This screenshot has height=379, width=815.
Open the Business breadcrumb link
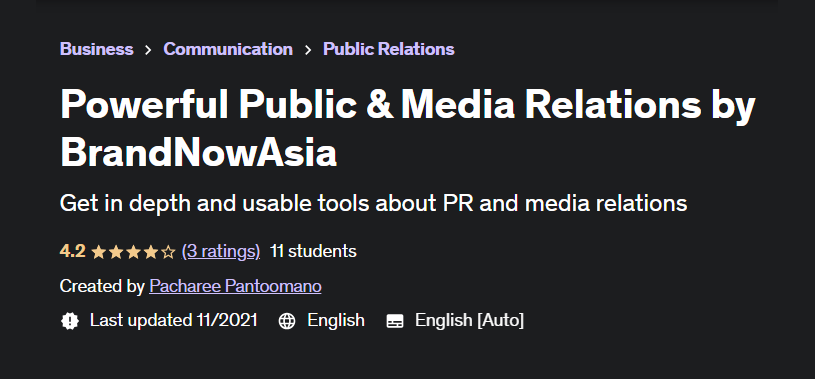point(97,49)
